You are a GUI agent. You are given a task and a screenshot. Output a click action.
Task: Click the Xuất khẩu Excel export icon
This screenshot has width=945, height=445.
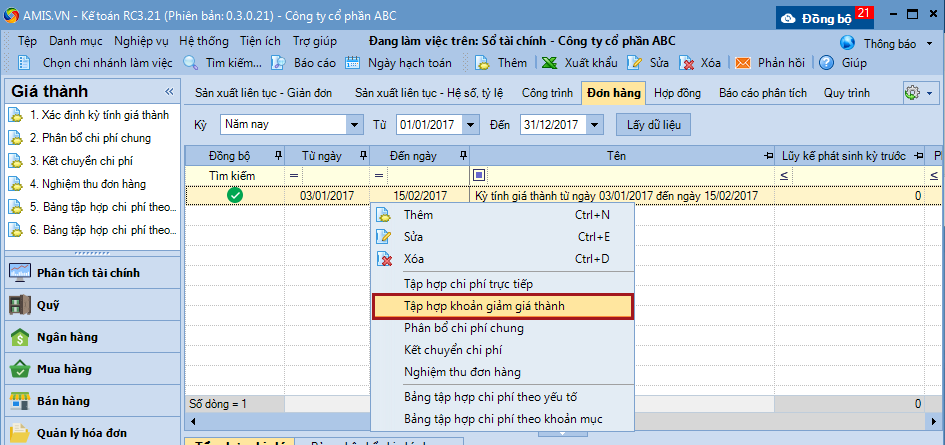coord(549,62)
